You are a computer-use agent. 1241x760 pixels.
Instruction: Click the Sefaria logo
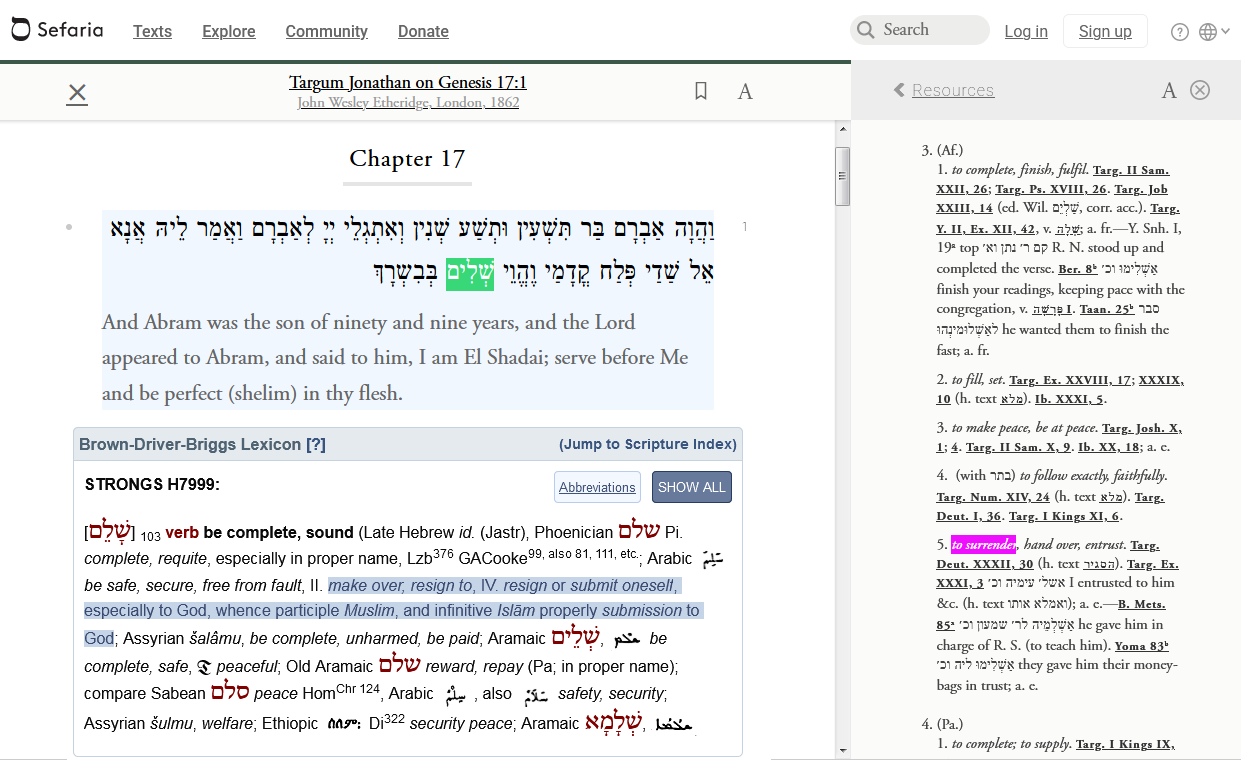pyautogui.click(x=57, y=29)
